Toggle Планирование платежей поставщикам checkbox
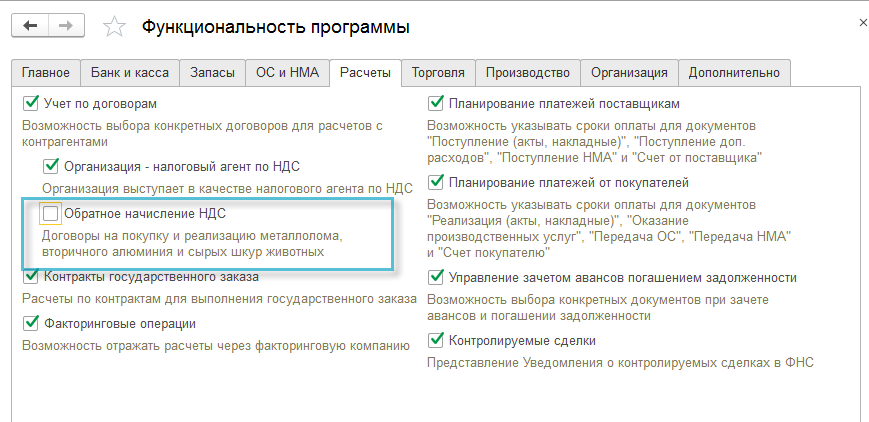The height and width of the screenshot is (422, 869). pos(435,103)
